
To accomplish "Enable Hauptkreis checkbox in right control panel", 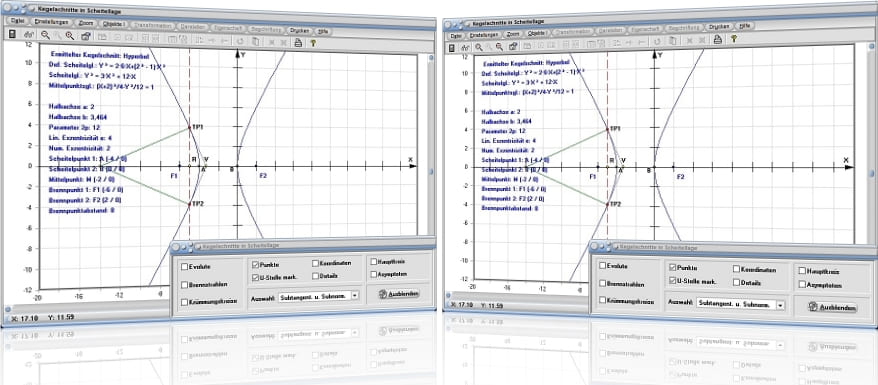I will click(x=802, y=271).
